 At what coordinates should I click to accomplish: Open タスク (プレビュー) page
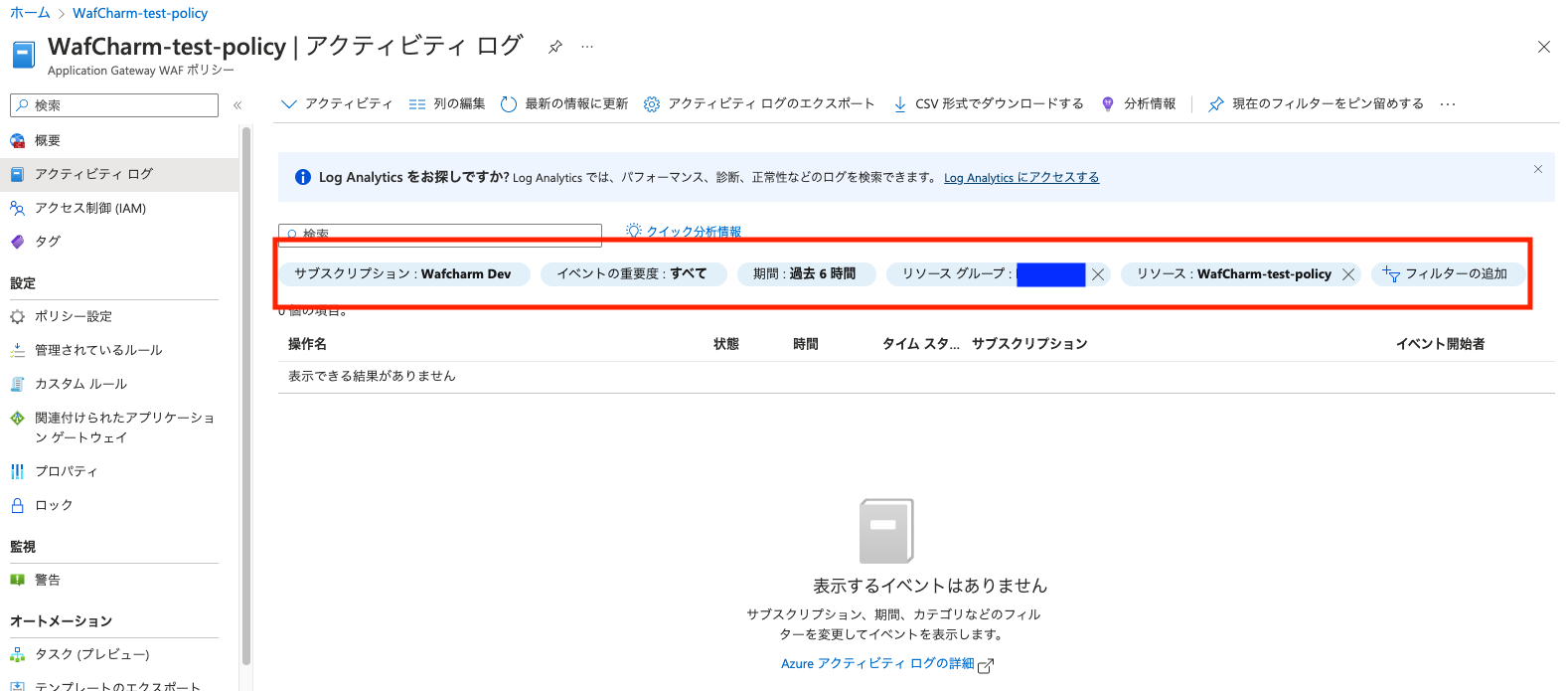119,654
